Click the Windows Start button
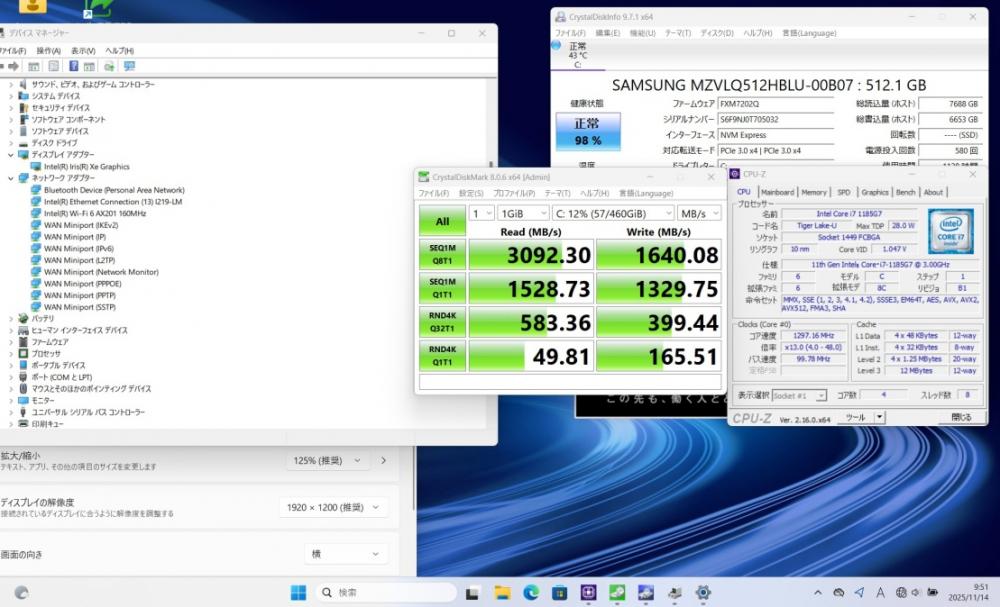The width and height of the screenshot is (1000, 607). pyautogui.click(x=298, y=593)
